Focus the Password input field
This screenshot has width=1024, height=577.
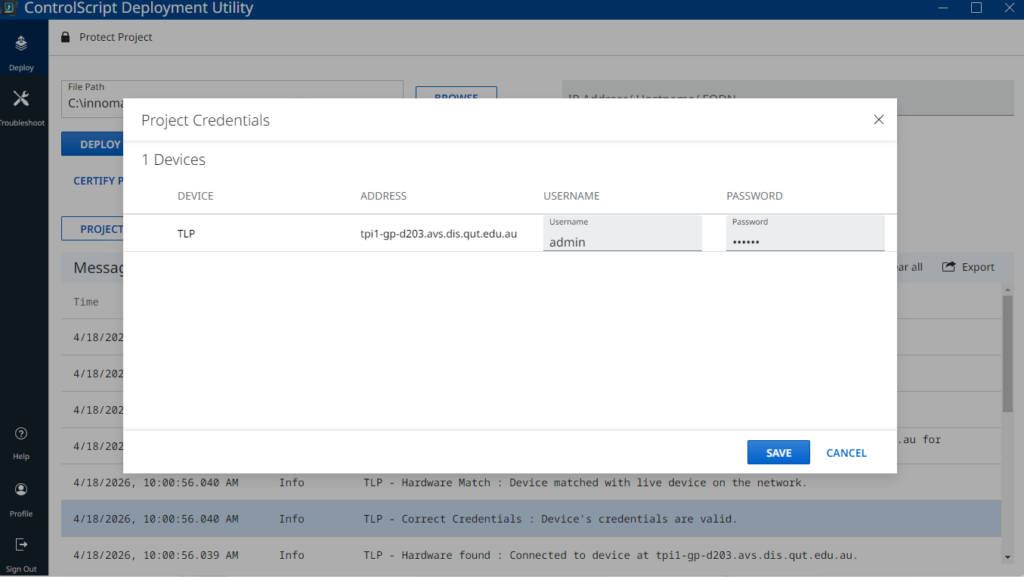tap(805, 241)
